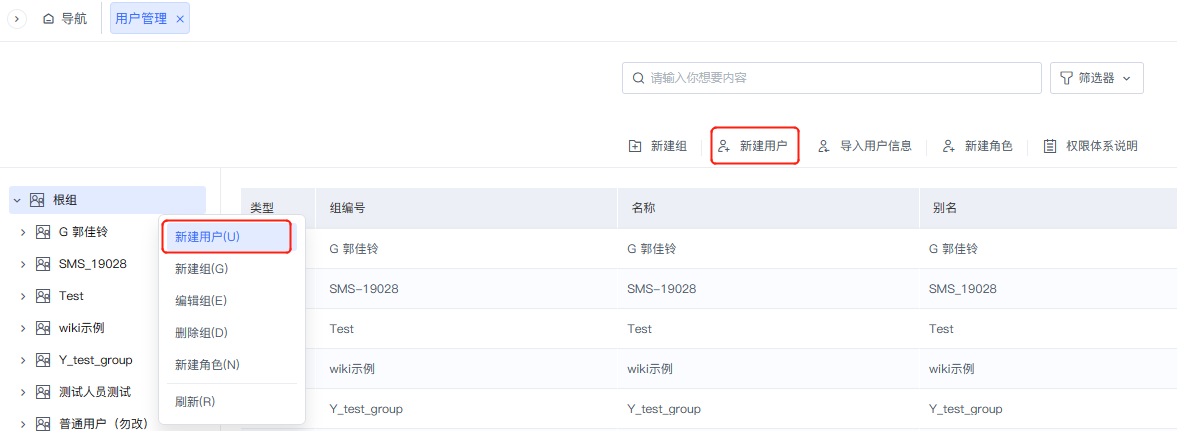This screenshot has height=431, width=1177.
Task: Select wiki示例 in the tree
Action: tap(81, 328)
